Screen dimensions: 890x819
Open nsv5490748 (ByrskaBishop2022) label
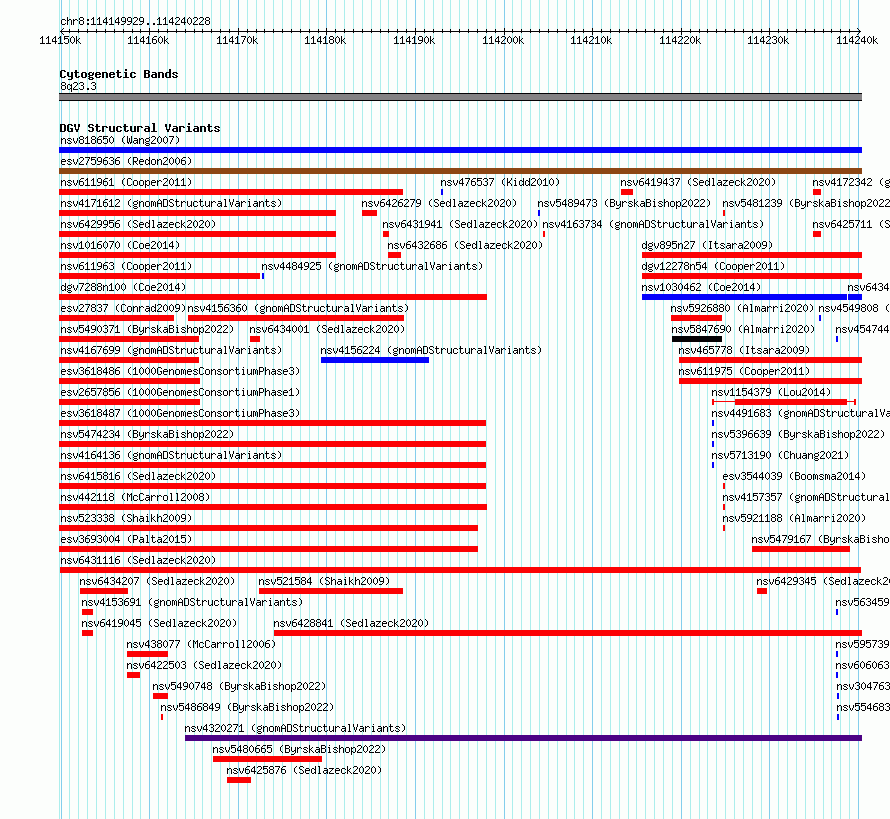point(239,686)
